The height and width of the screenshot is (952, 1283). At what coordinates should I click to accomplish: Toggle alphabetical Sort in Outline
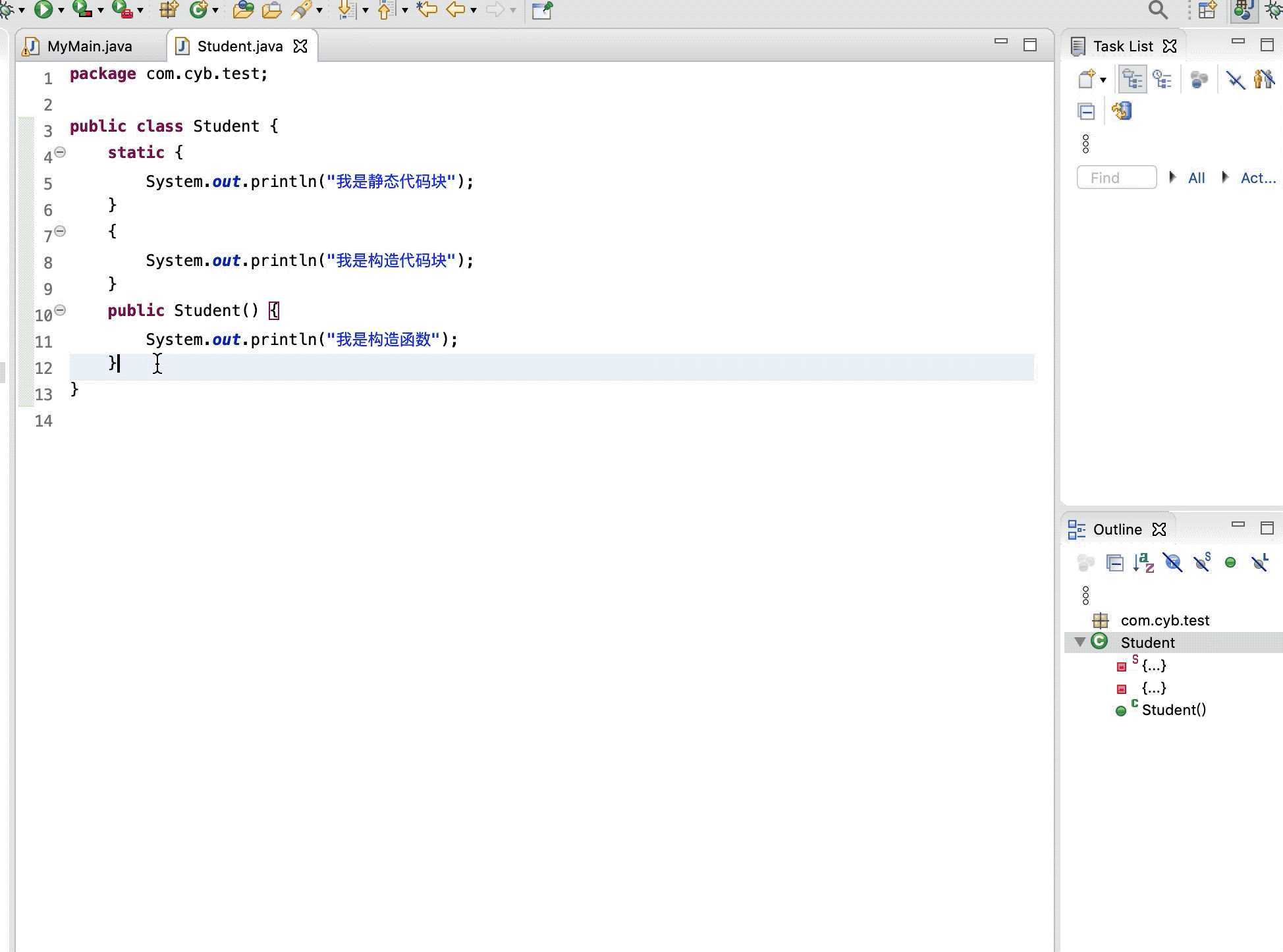pyautogui.click(x=1144, y=563)
